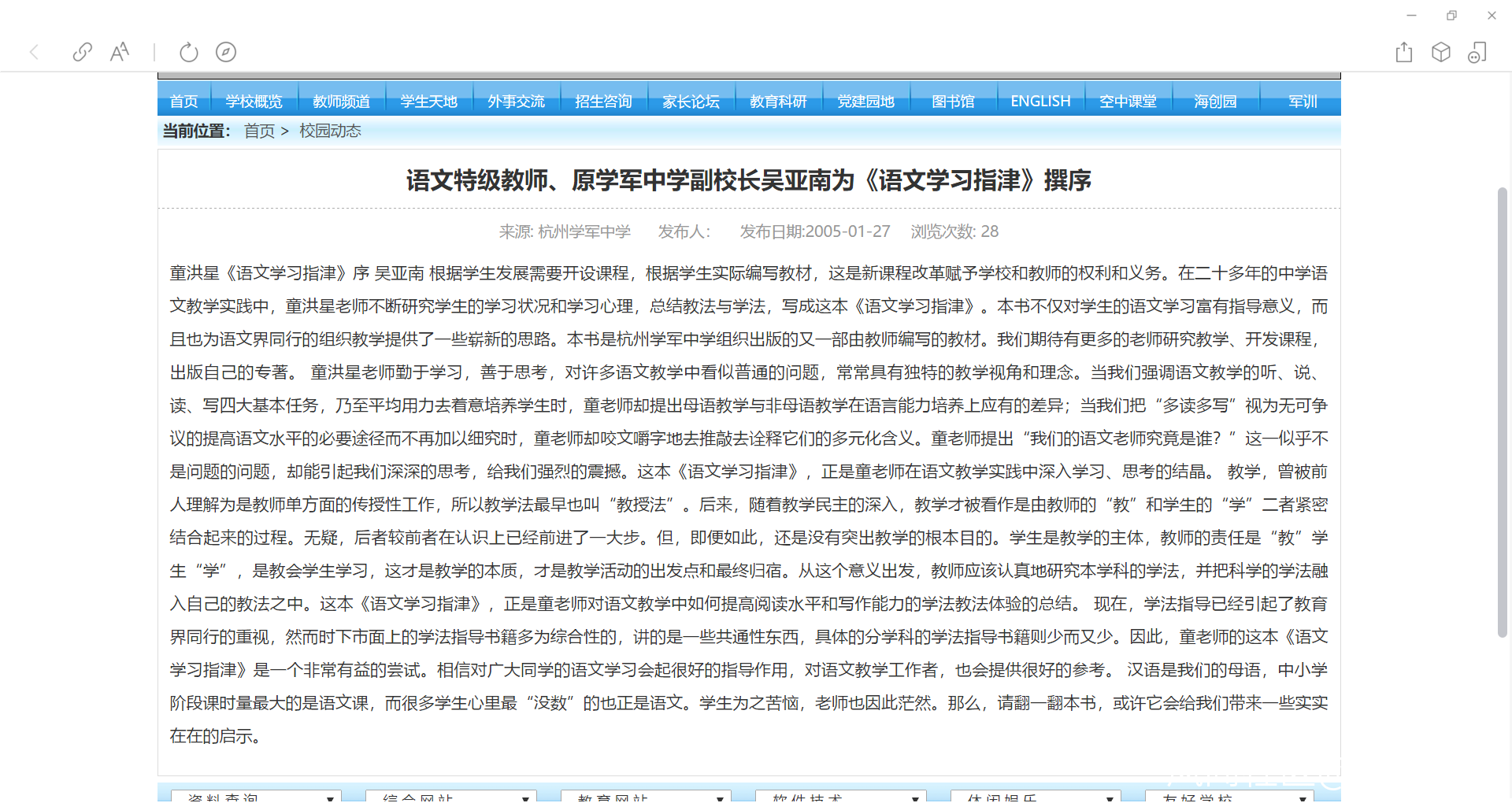Click the vertical page scrollbar
This screenshot has height=803, width=1512.
pos(1502,409)
